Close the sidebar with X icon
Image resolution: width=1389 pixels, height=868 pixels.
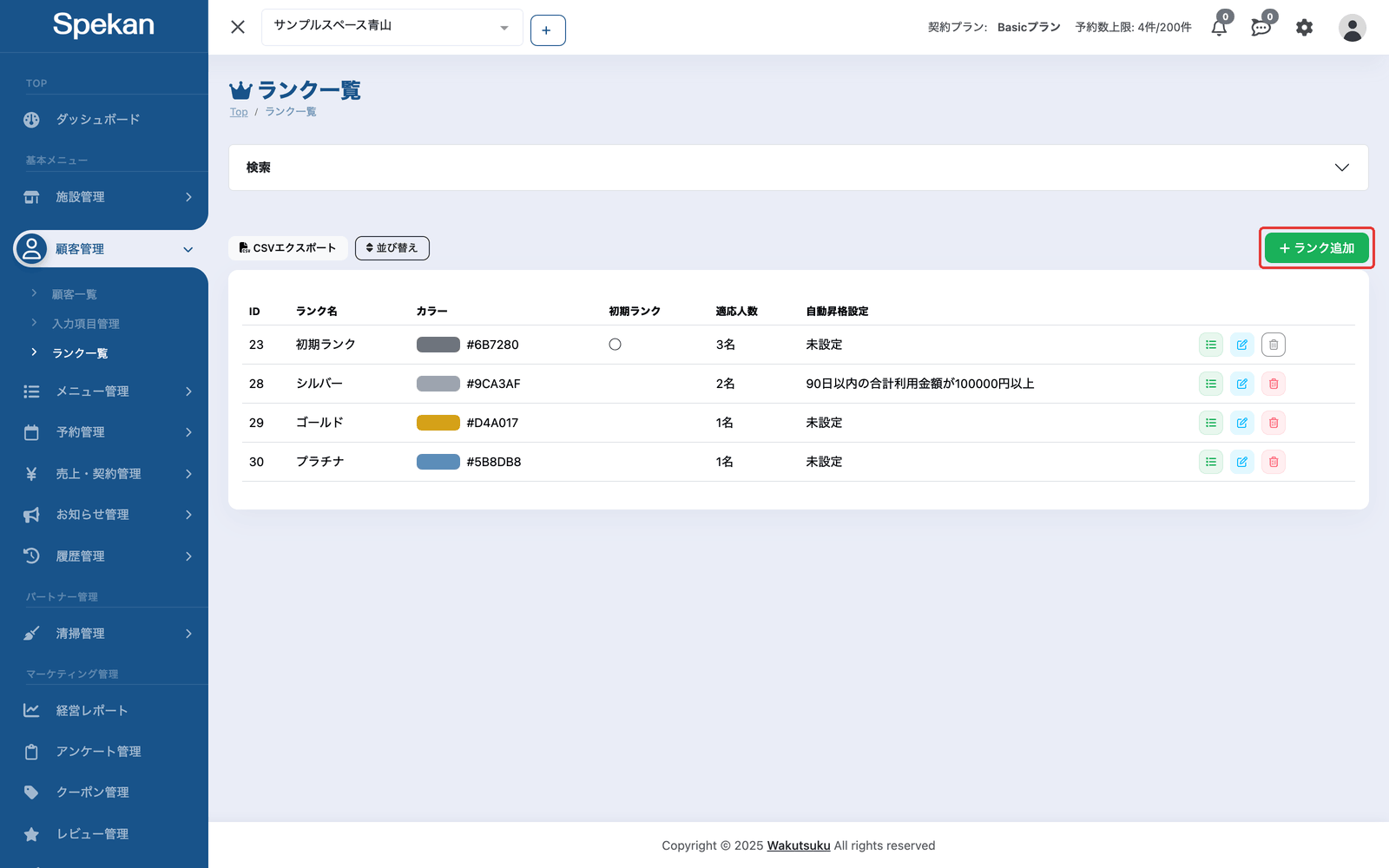click(x=238, y=27)
